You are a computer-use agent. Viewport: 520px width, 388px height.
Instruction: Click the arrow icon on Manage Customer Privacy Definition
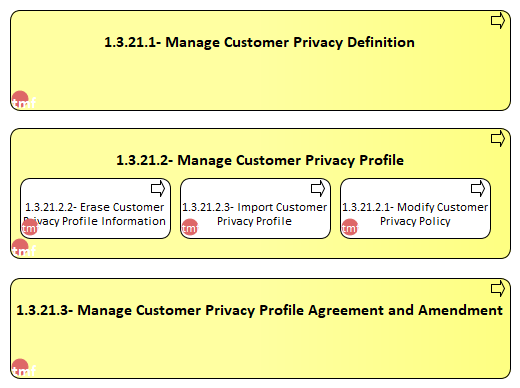(498, 21)
